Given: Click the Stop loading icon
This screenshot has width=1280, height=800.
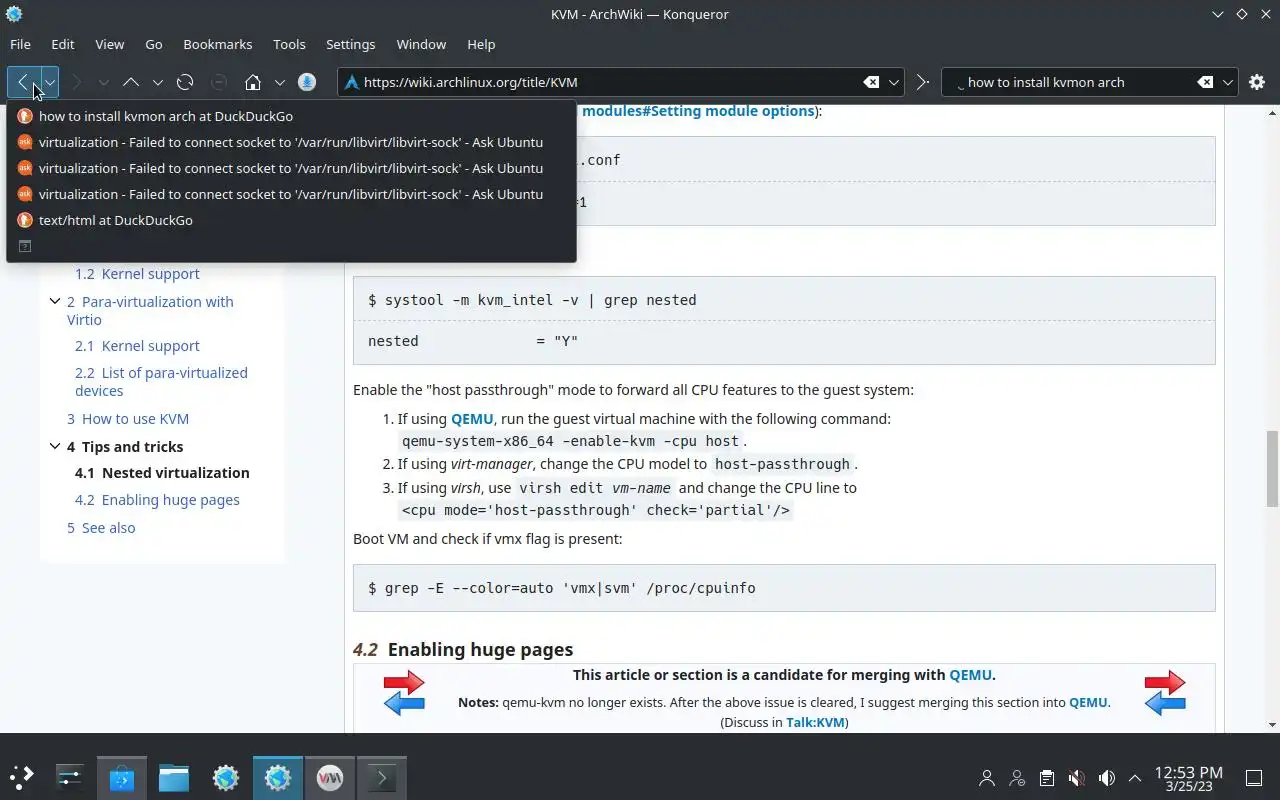Looking at the screenshot, I should (x=219, y=82).
